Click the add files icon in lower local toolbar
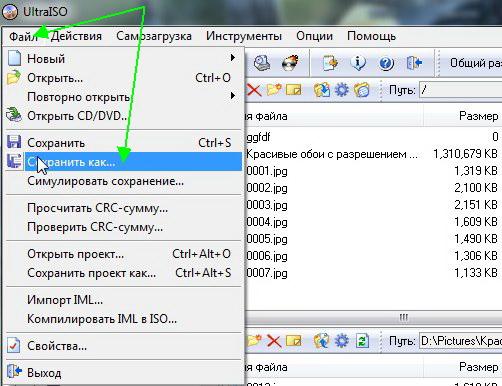 322,341
